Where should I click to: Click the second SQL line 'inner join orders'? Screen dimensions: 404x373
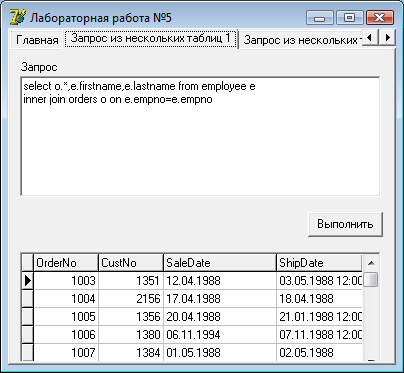(x=118, y=99)
